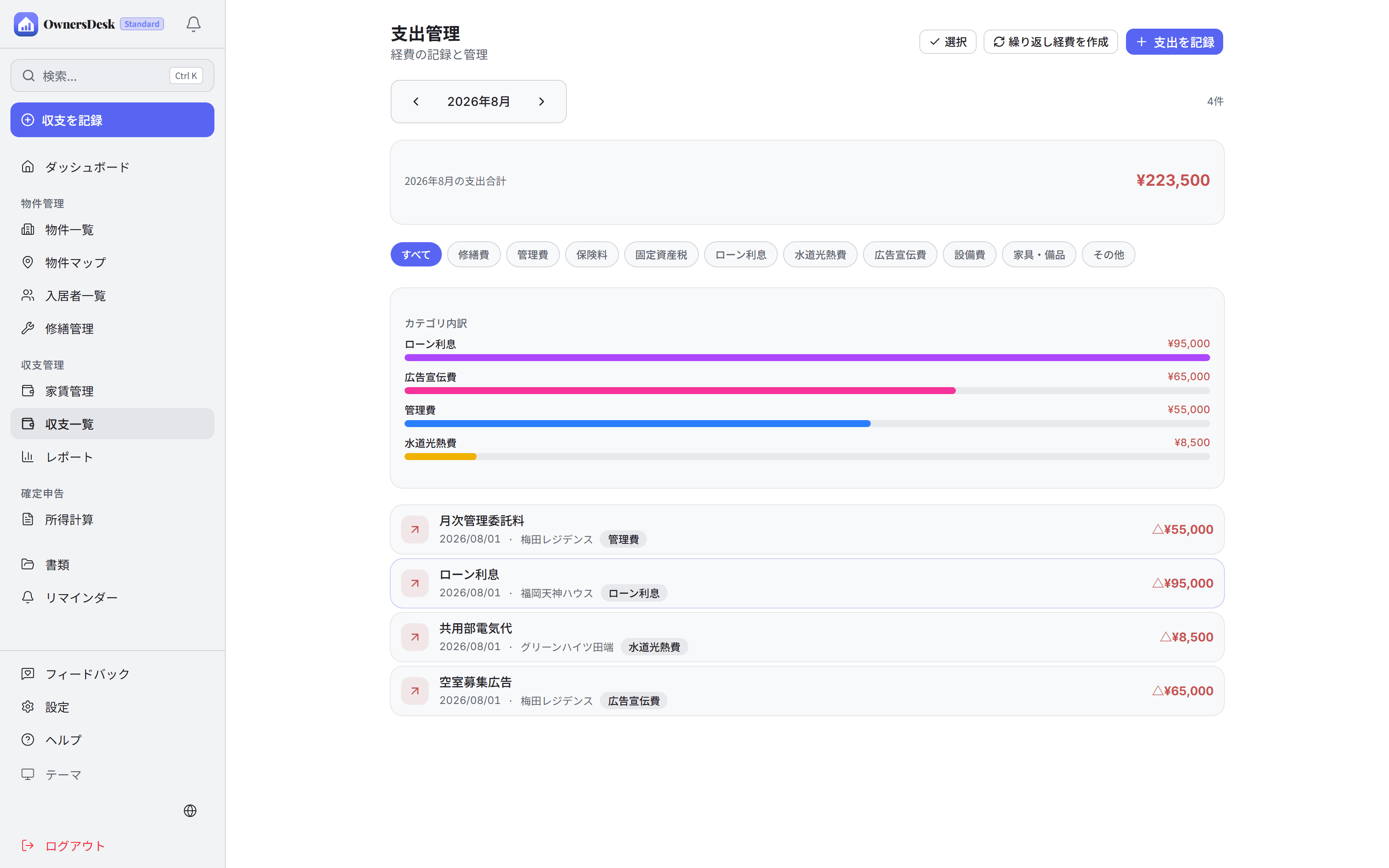Filter by 広告宣伝費 chip

[x=900, y=254]
